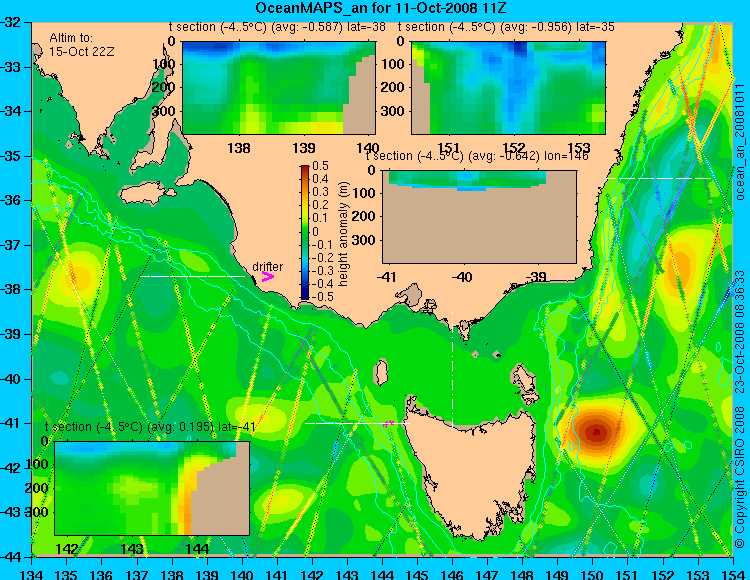Screen dimensions: 750x580
Task: Click the dark red eddy center east of Tasmania
Action: tap(596, 432)
